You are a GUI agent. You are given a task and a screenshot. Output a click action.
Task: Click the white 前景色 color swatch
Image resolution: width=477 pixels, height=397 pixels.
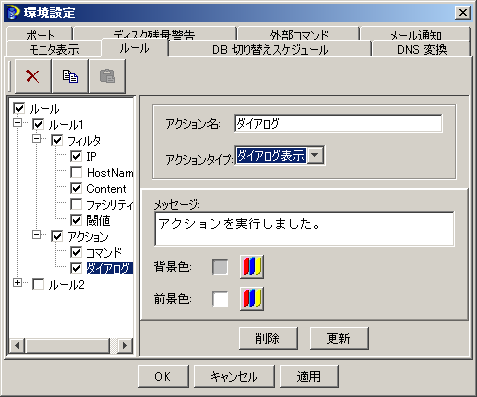(220, 299)
